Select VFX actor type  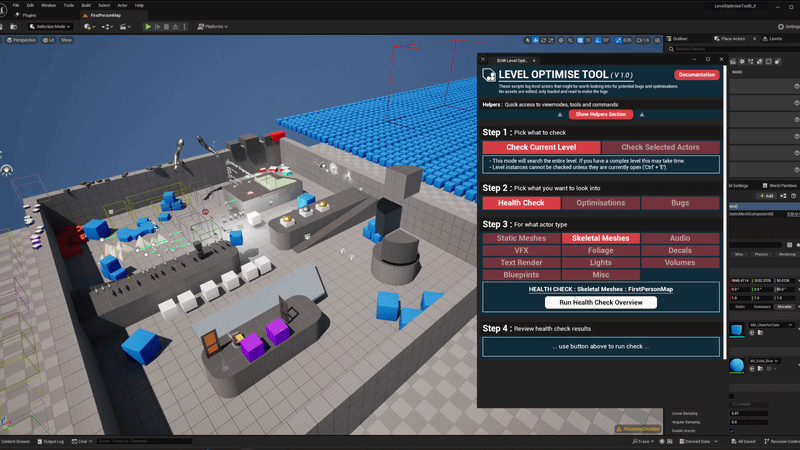click(521, 251)
